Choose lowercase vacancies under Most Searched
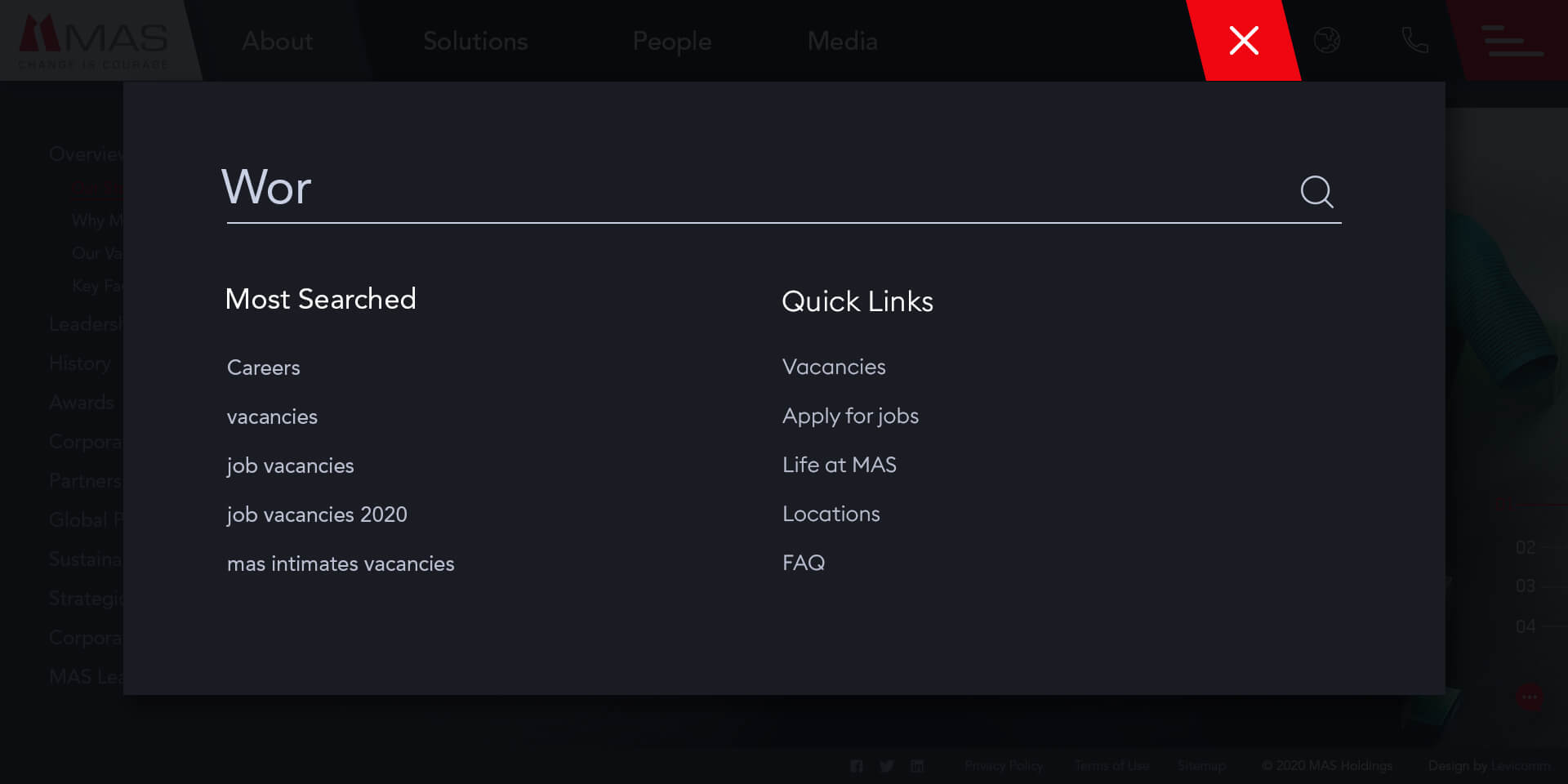The height and width of the screenshot is (784, 1568). point(272,416)
